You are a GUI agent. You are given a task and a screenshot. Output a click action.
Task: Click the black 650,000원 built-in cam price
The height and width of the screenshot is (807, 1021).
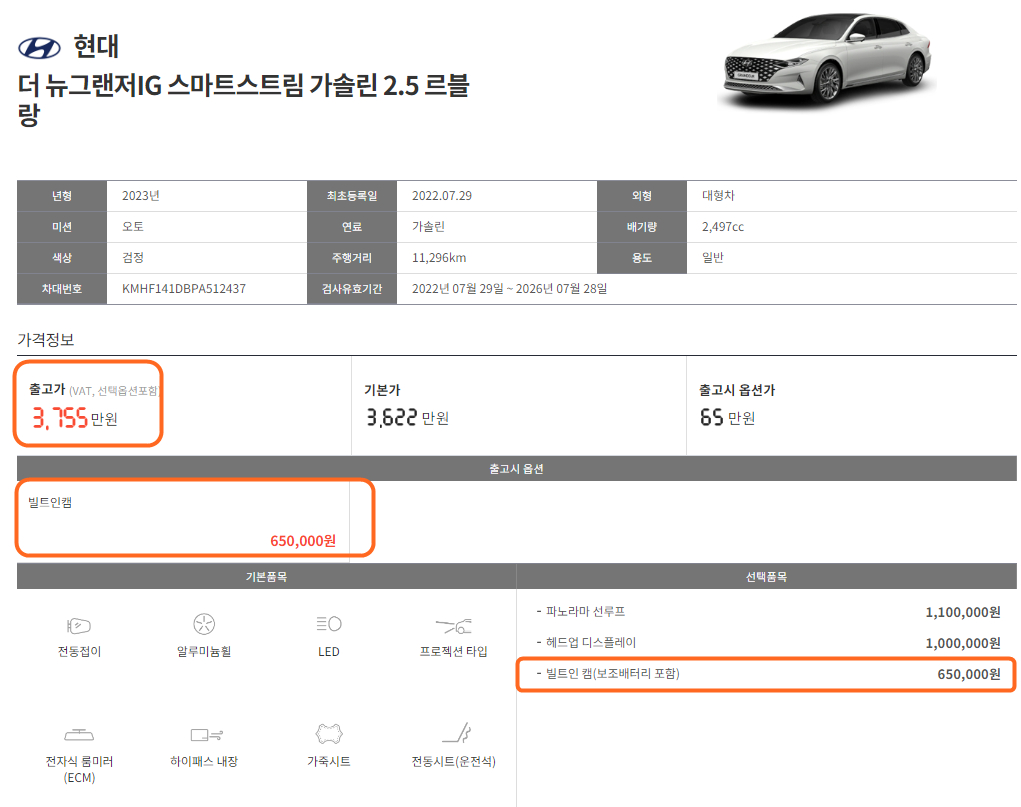coord(969,674)
